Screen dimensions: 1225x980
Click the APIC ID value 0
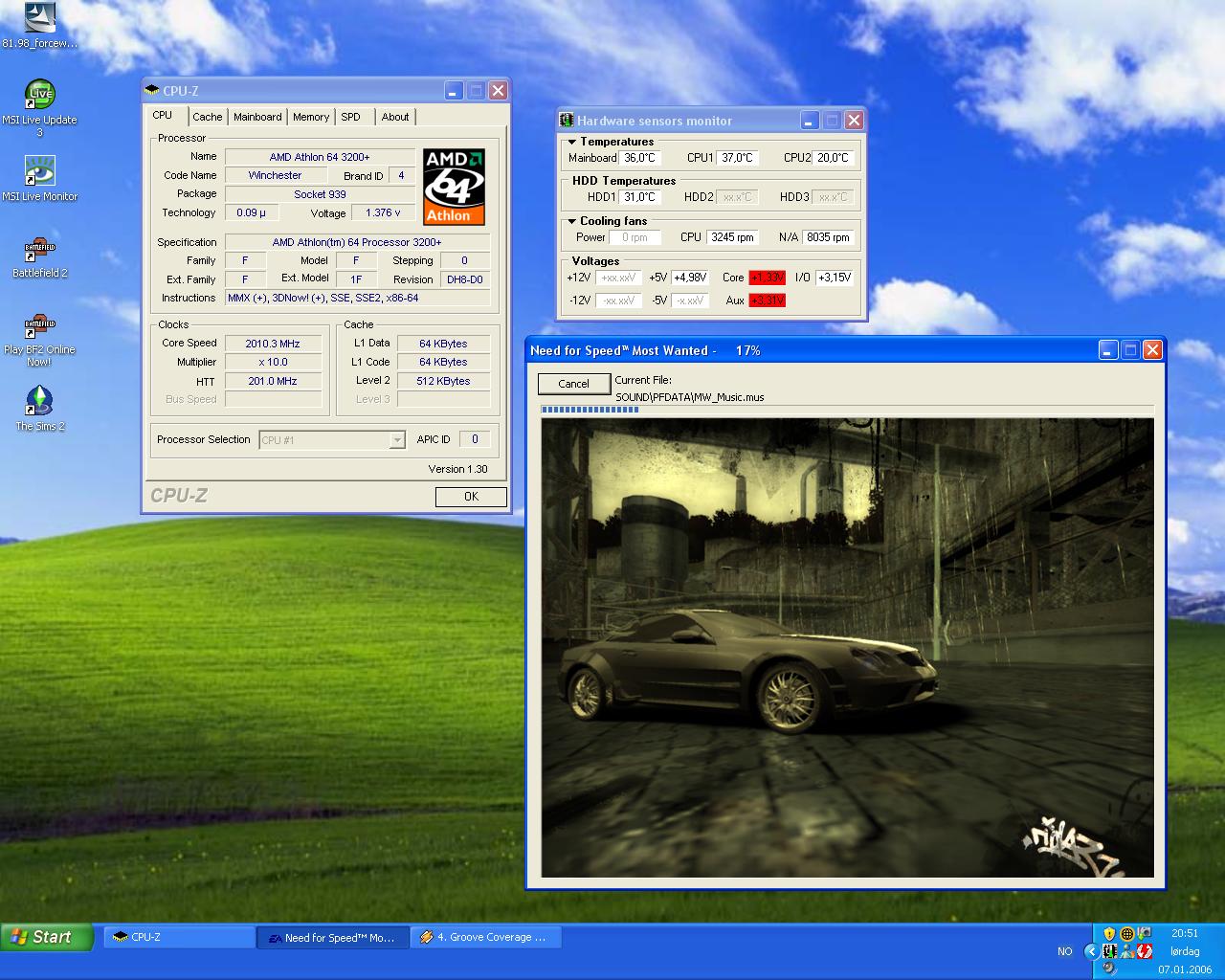475,440
